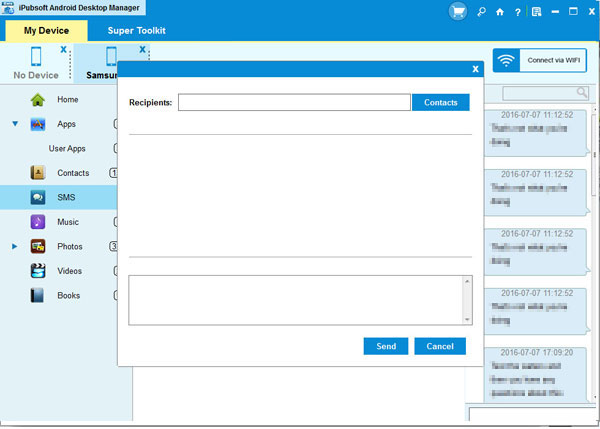
Task: Click the Recipients input field
Action: pos(294,102)
